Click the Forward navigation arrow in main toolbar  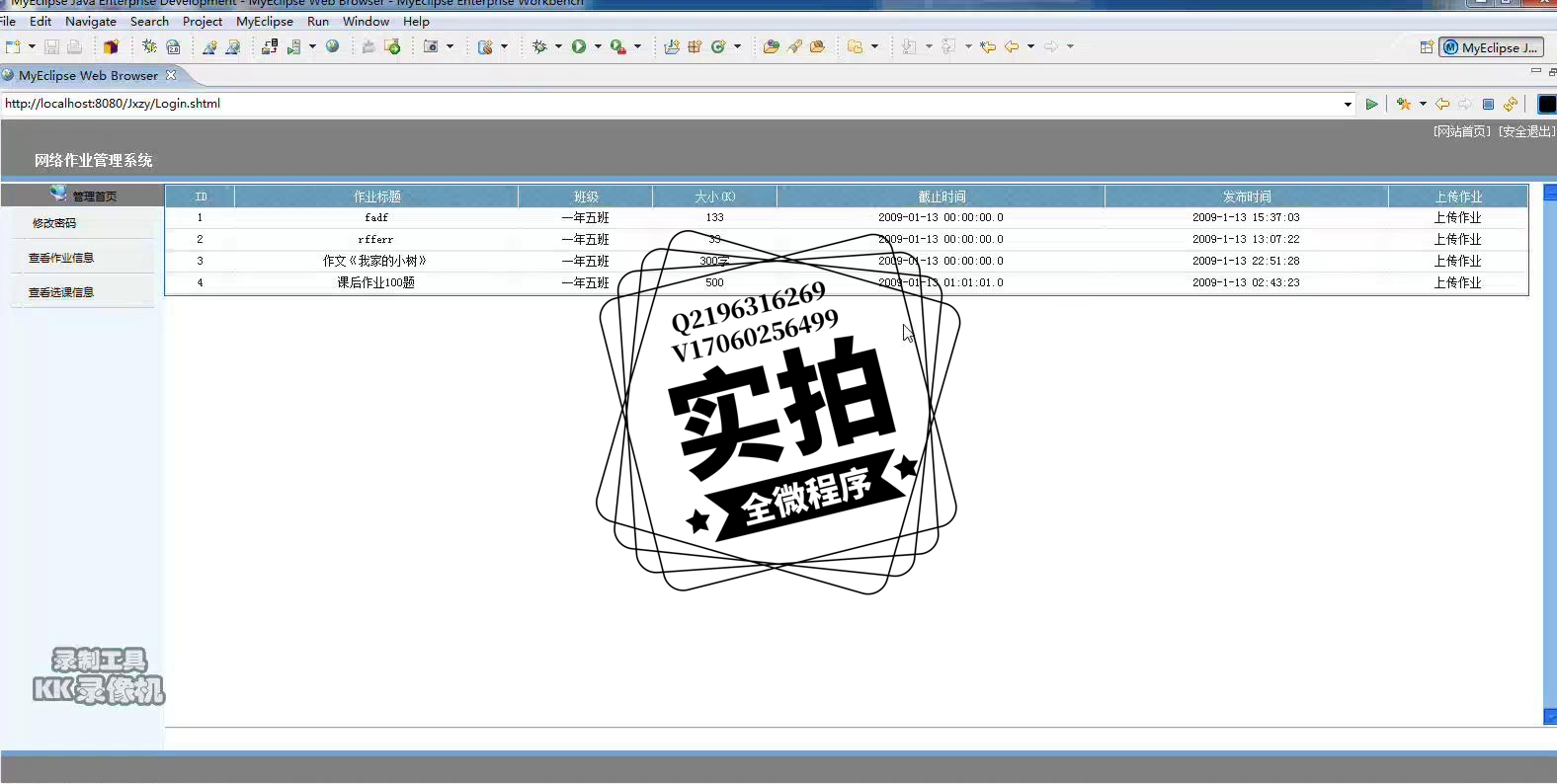pos(1051,46)
